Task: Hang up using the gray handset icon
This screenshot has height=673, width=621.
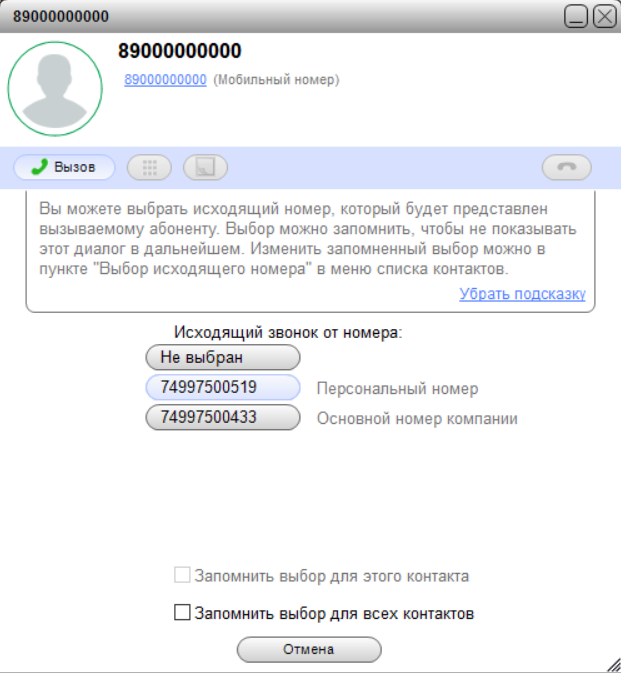Action: tap(566, 167)
